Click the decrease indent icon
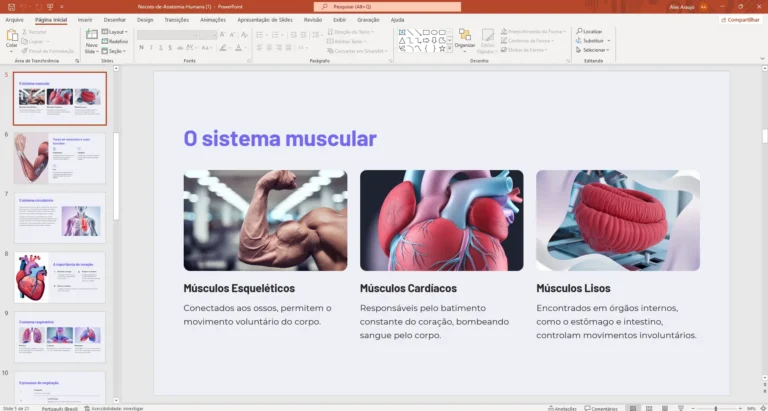 coord(293,35)
